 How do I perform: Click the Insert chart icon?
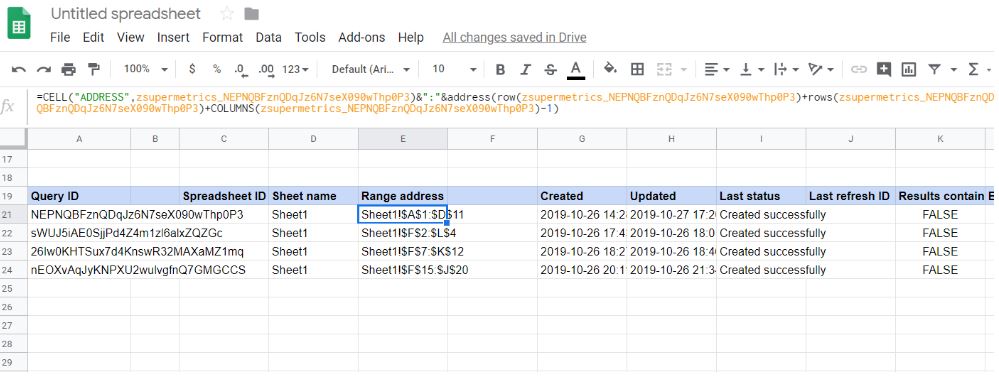[909, 69]
